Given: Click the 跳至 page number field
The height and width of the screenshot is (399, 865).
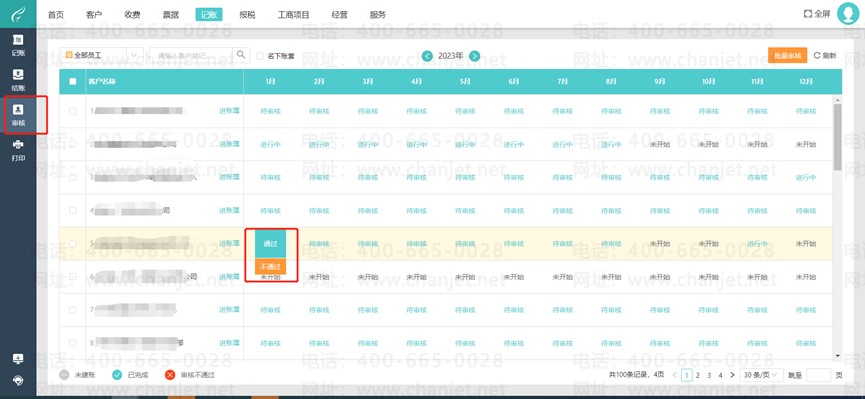Looking at the screenshot, I should pyautogui.click(x=818, y=375).
